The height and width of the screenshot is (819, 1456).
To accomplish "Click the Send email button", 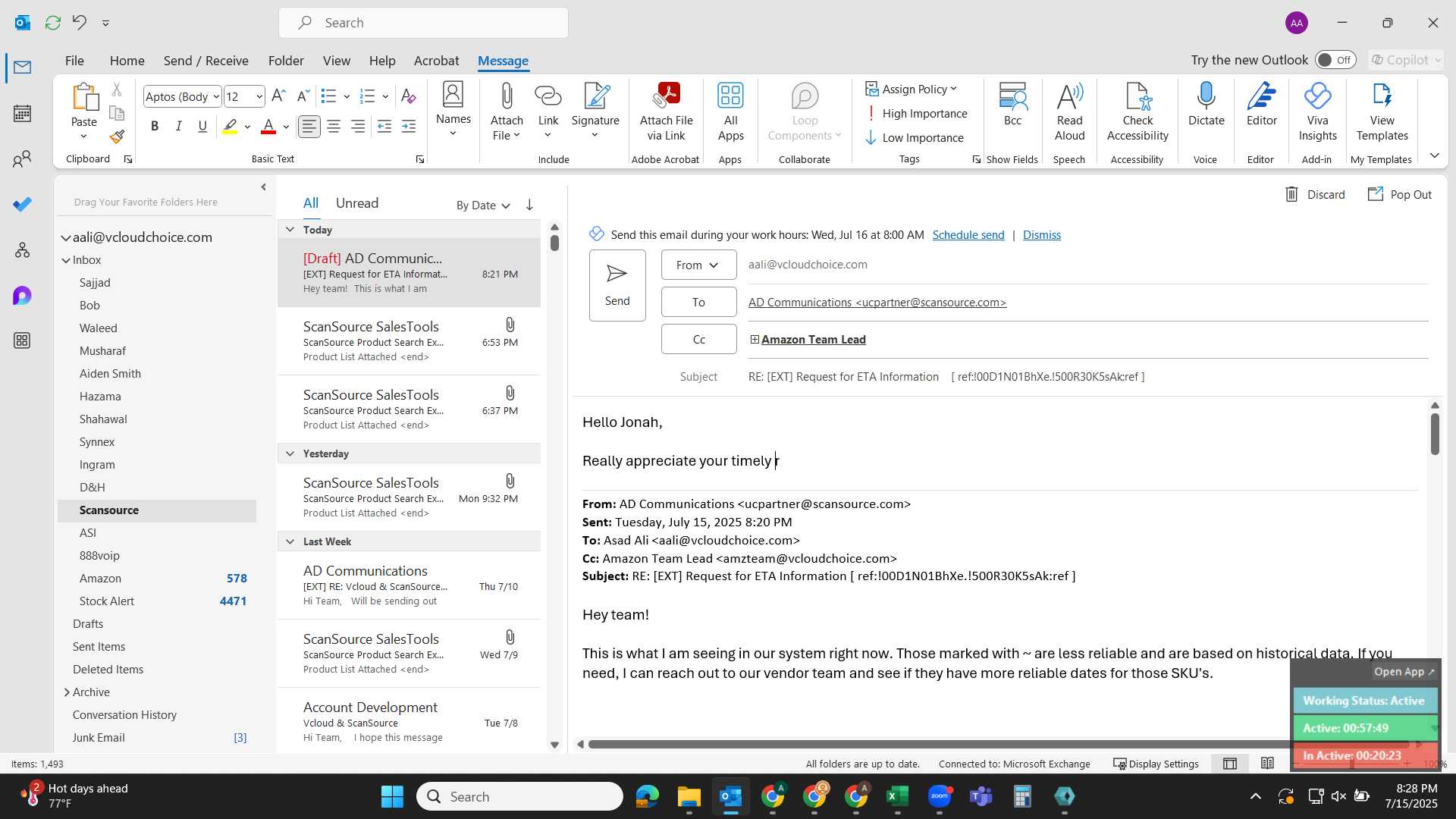I will [617, 285].
